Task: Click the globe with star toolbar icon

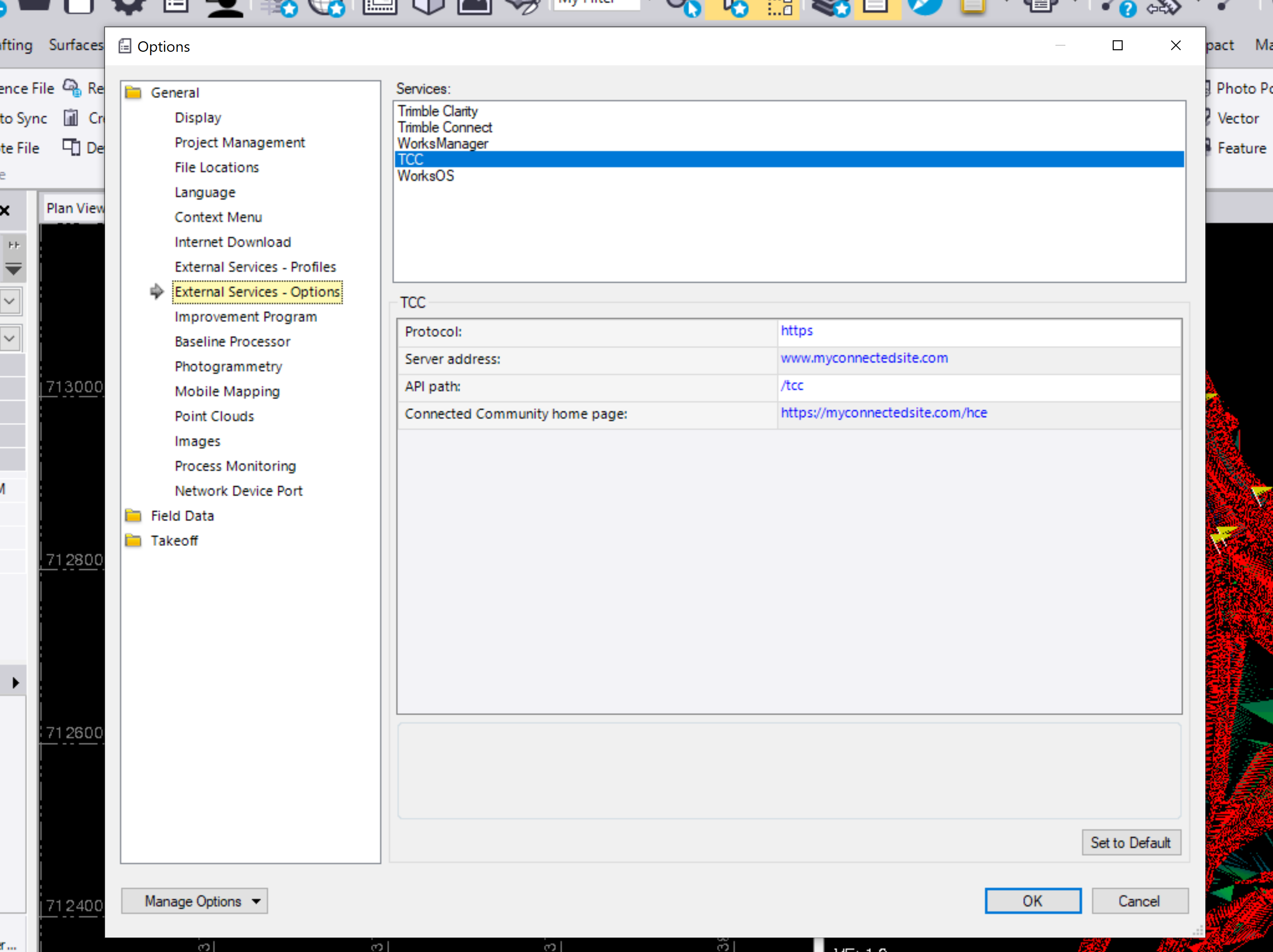Action: pyautogui.click(x=326, y=7)
